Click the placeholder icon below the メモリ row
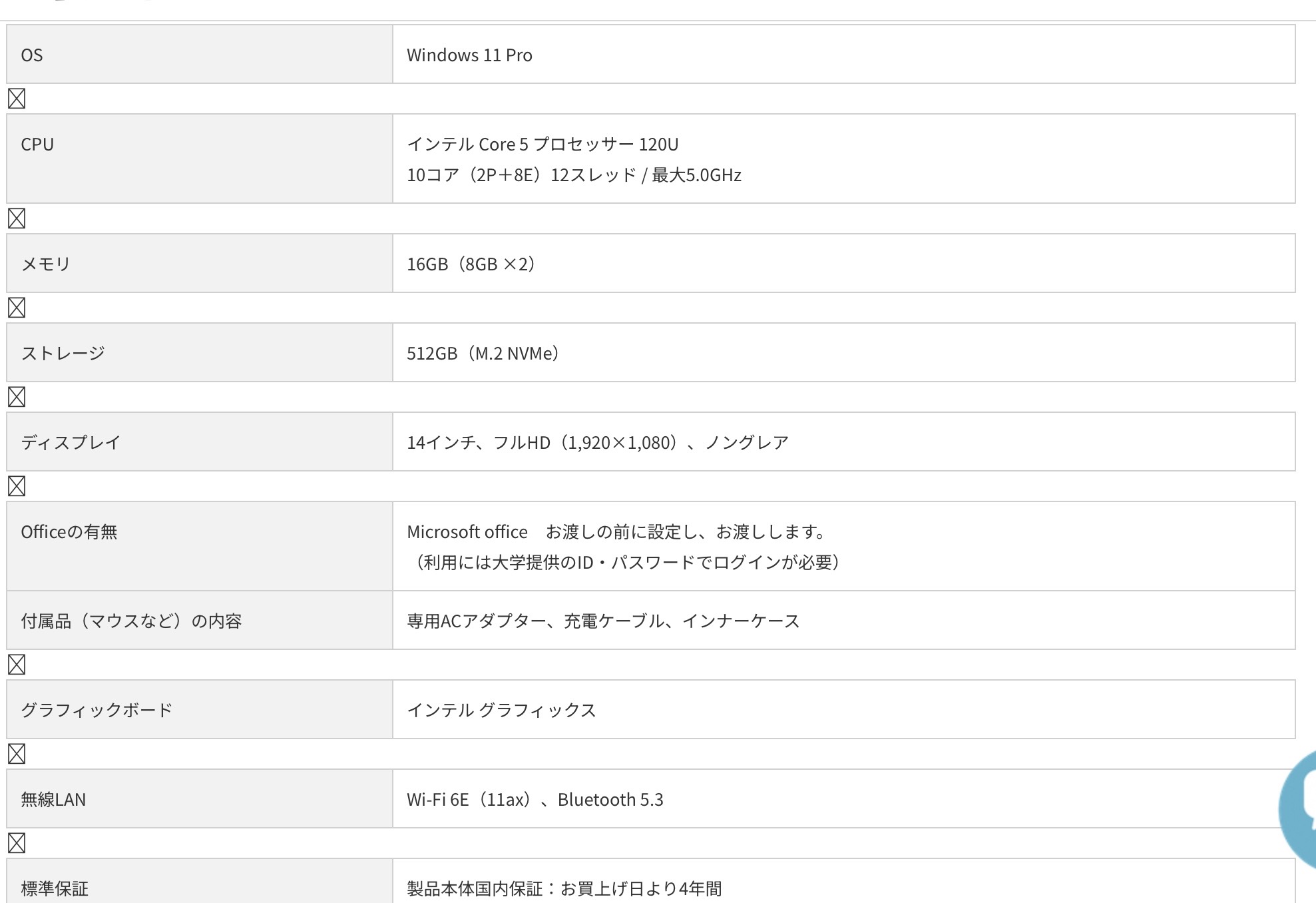The image size is (1316, 903). [x=17, y=308]
